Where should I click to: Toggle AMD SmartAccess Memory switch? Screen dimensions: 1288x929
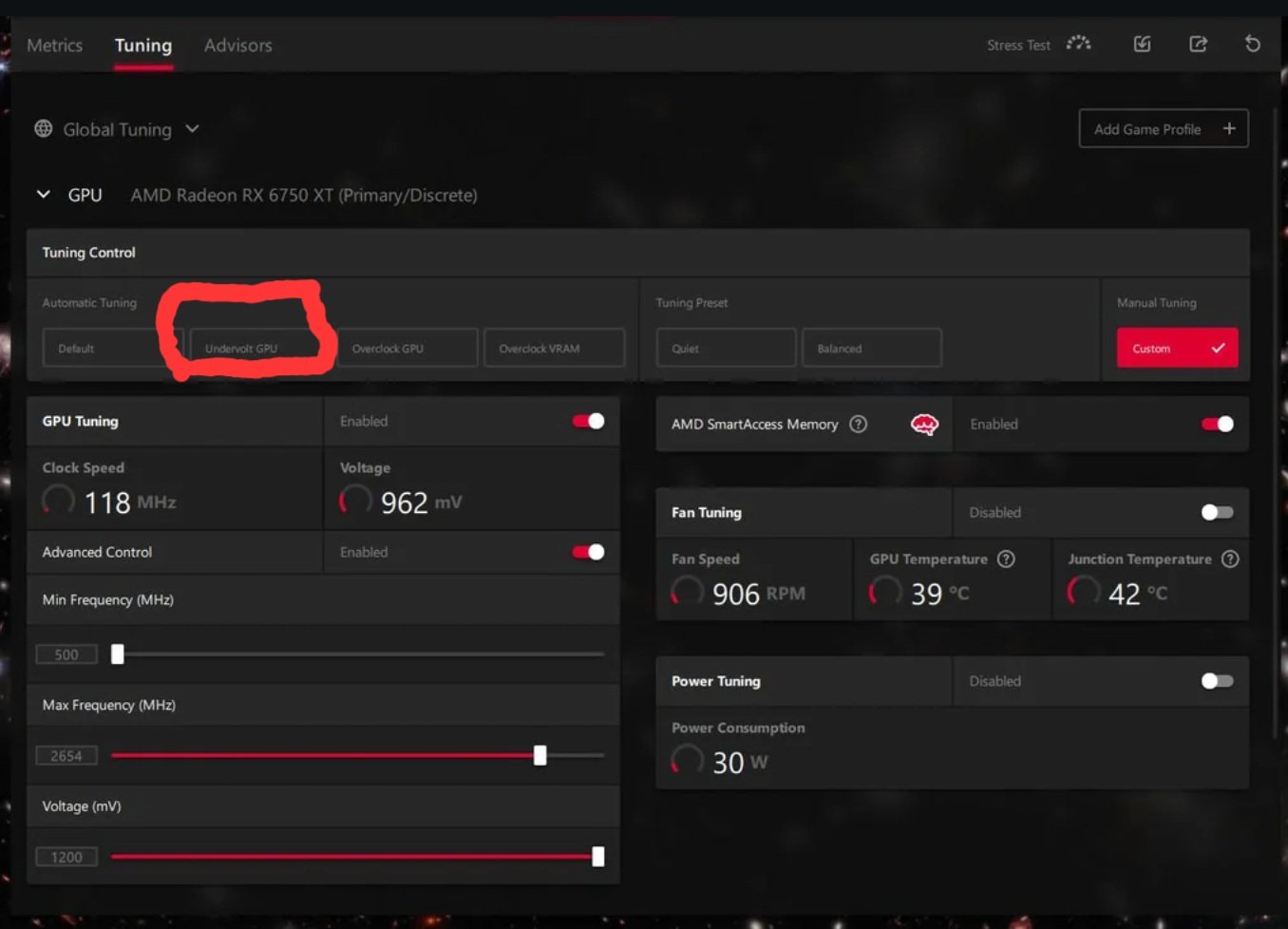coord(1218,424)
